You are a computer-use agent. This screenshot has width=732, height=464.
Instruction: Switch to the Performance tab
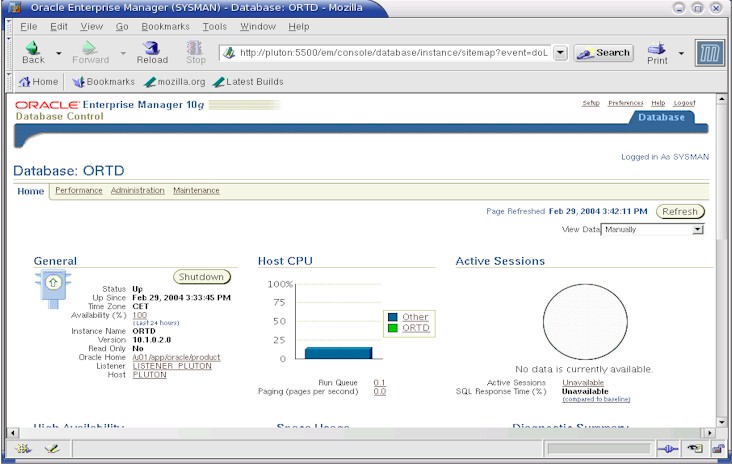(78, 190)
